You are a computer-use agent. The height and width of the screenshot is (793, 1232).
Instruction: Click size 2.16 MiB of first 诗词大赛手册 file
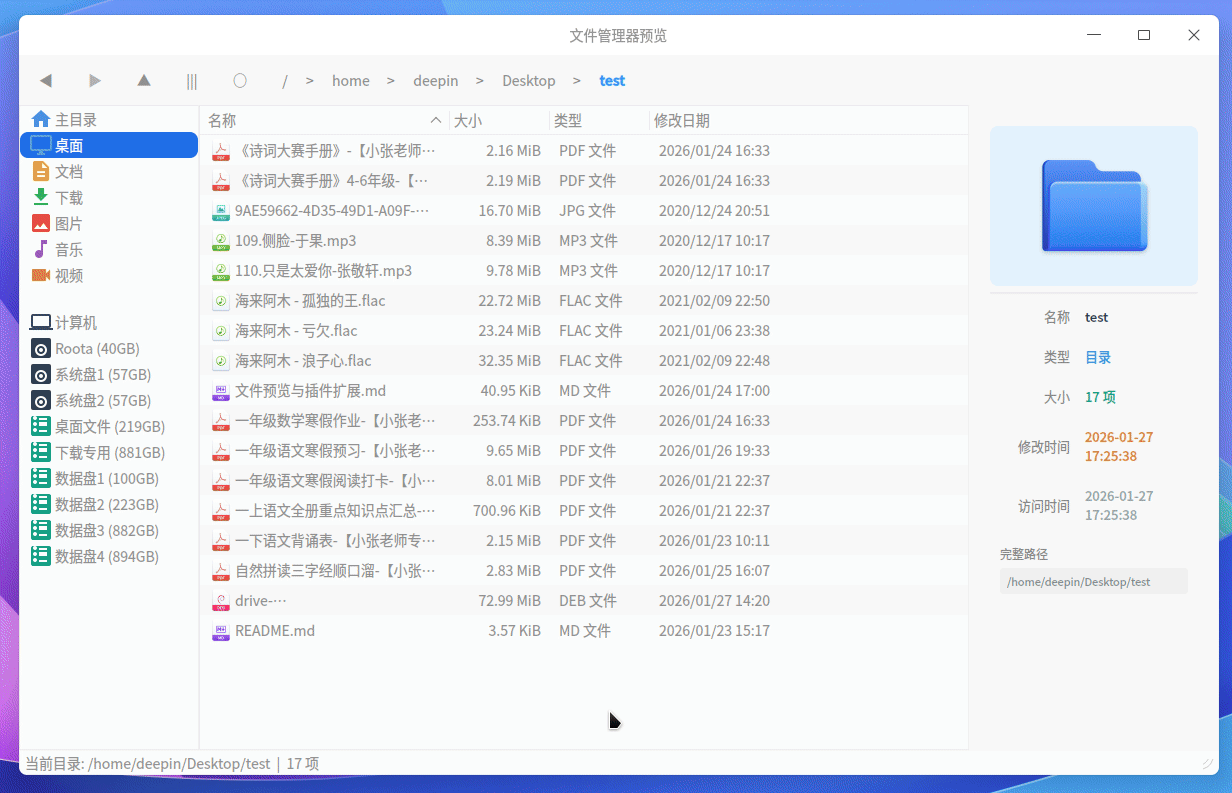point(513,151)
